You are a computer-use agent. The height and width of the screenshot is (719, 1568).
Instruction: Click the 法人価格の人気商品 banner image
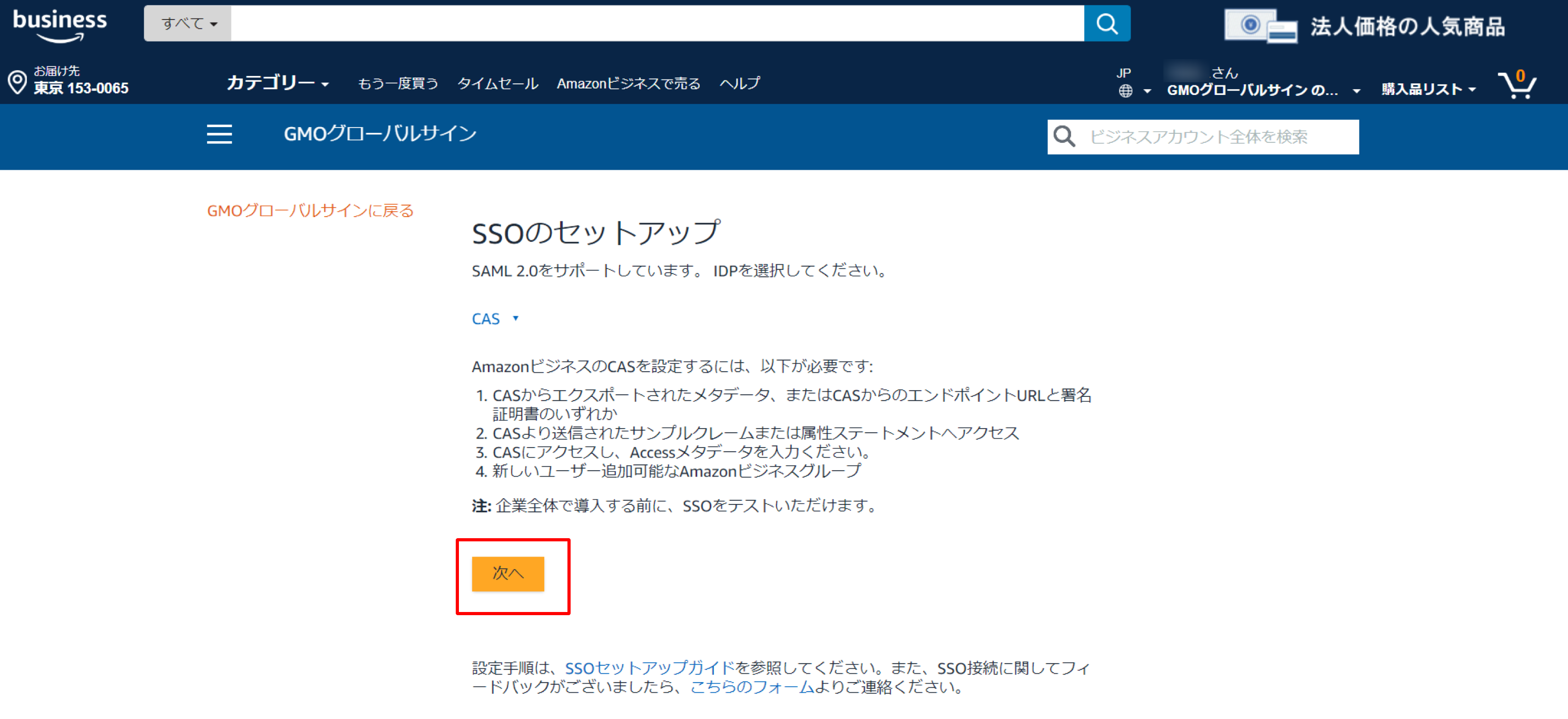tap(1365, 26)
